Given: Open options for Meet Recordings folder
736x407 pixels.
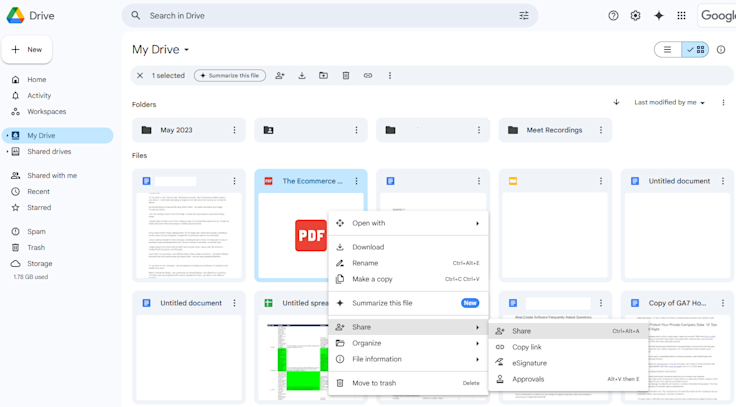Looking at the screenshot, I should [600, 130].
